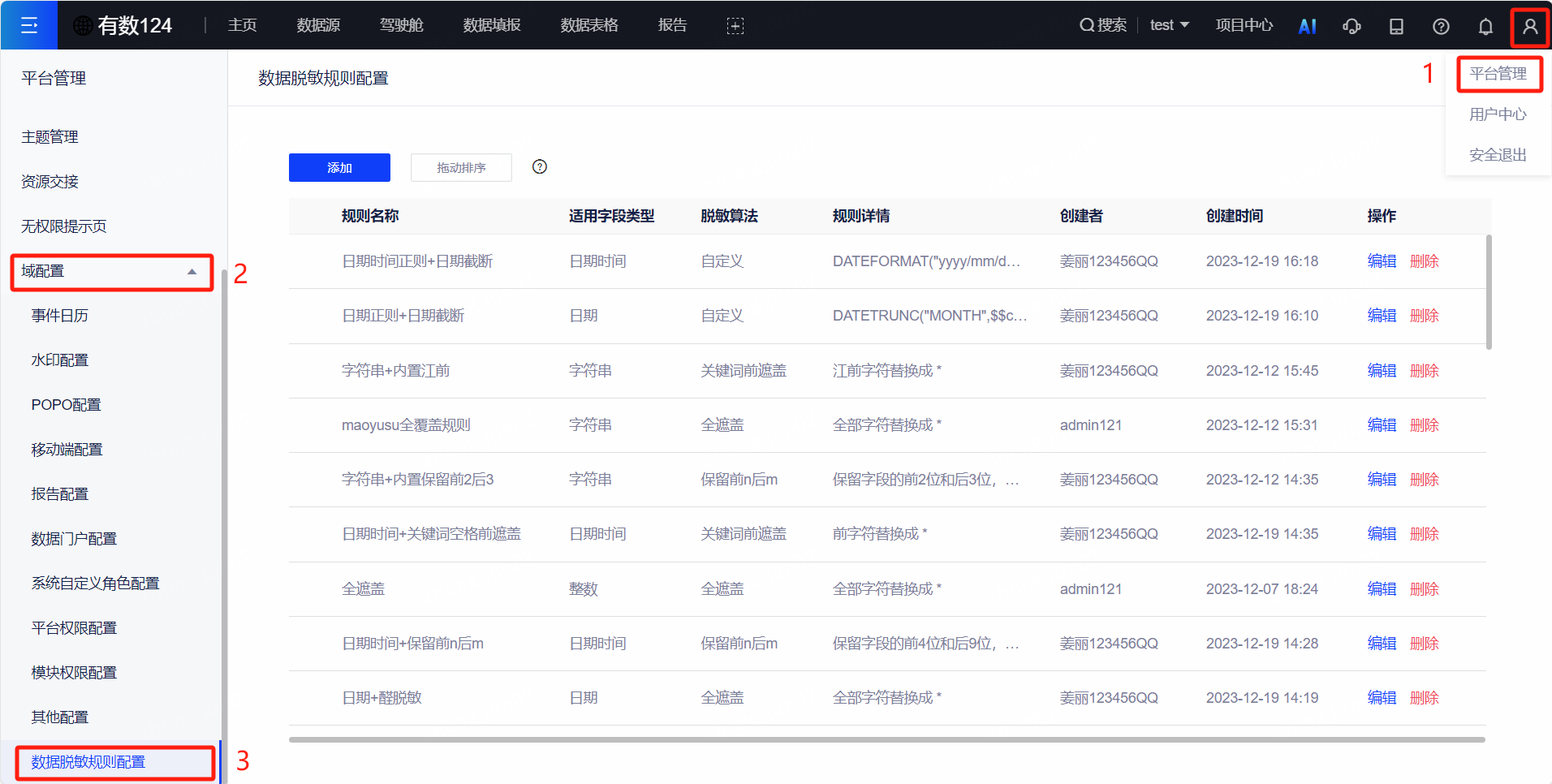Click the help question mark icon in top bar

(x=1442, y=25)
